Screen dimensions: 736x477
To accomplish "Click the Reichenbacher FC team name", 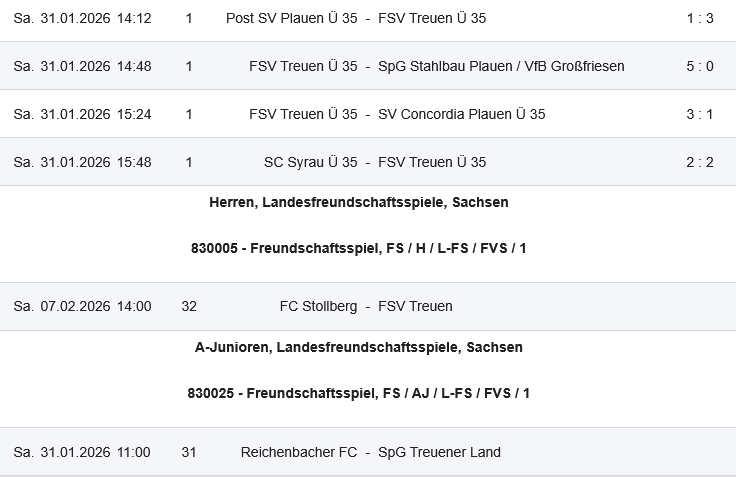I will pyautogui.click(x=299, y=452).
